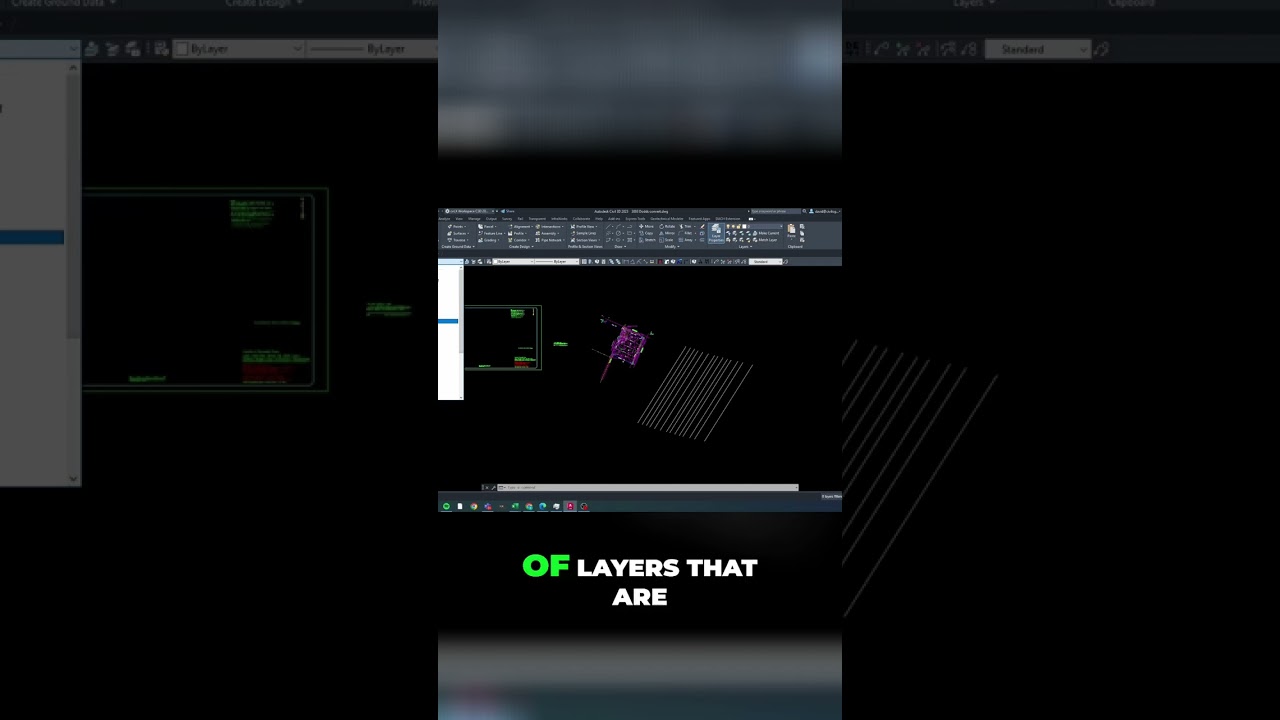Open the Pipe Network tool
This screenshot has width=1280, height=720.
[x=550, y=240]
